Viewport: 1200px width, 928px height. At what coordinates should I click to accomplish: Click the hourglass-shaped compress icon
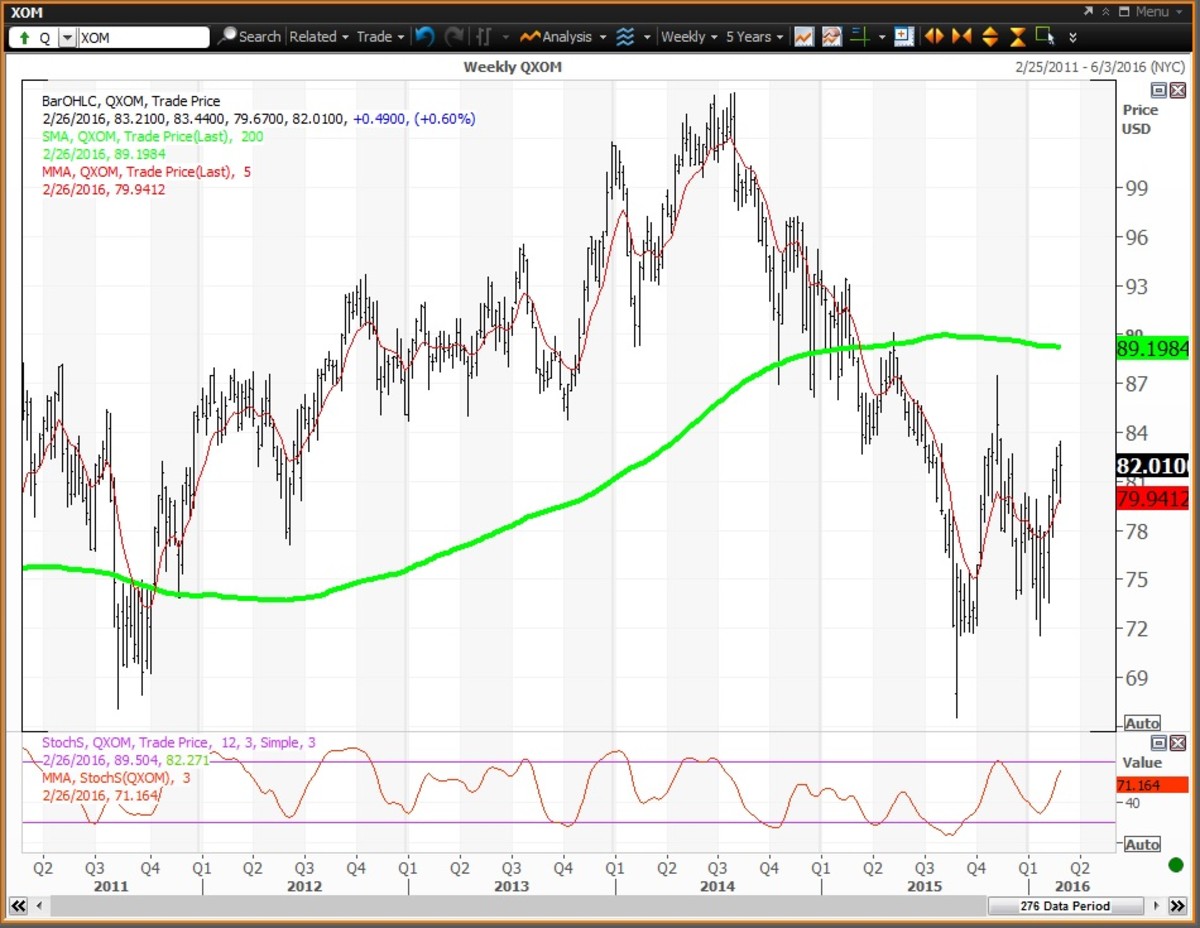[x=1016, y=36]
